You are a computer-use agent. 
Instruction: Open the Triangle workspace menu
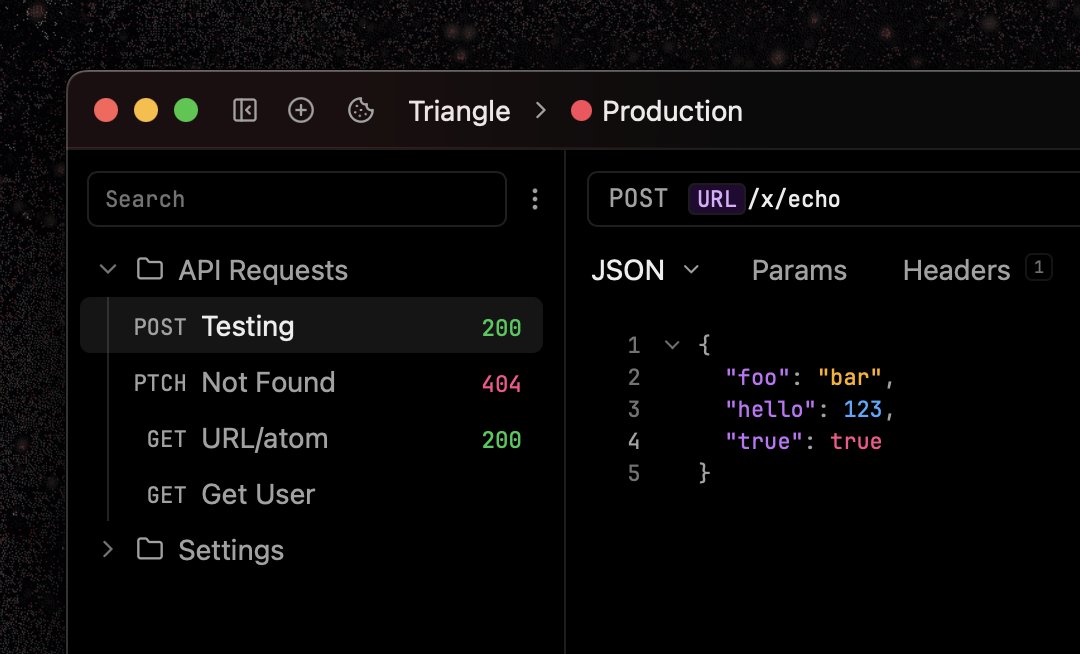pos(459,111)
